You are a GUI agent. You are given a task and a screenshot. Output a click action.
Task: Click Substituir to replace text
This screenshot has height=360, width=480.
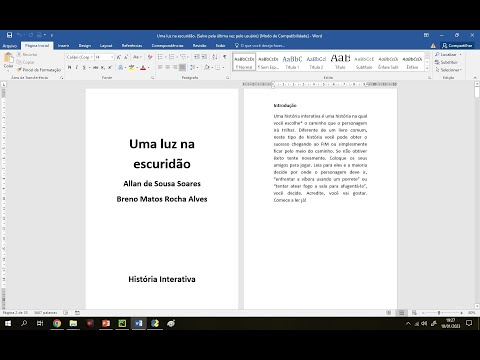click(x=447, y=62)
